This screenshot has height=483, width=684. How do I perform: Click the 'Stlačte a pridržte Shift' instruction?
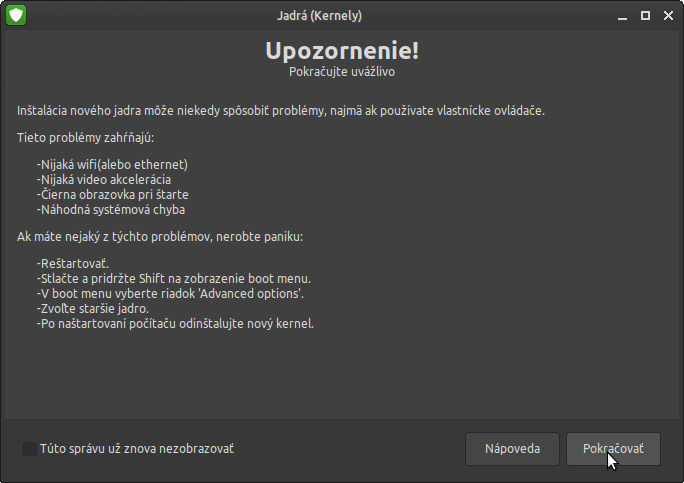174,278
